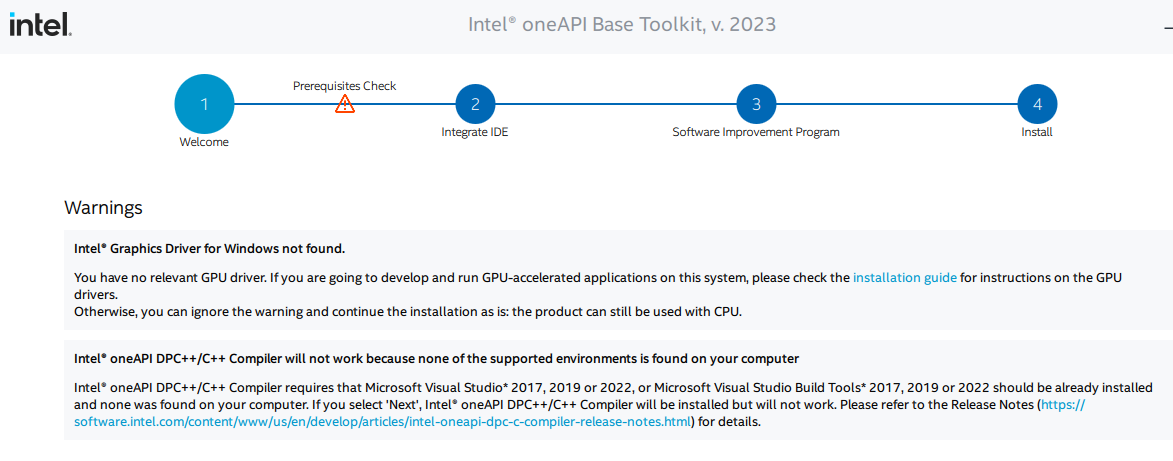1173x461 pixels.
Task: Click the Install step label
Action: (x=1038, y=132)
